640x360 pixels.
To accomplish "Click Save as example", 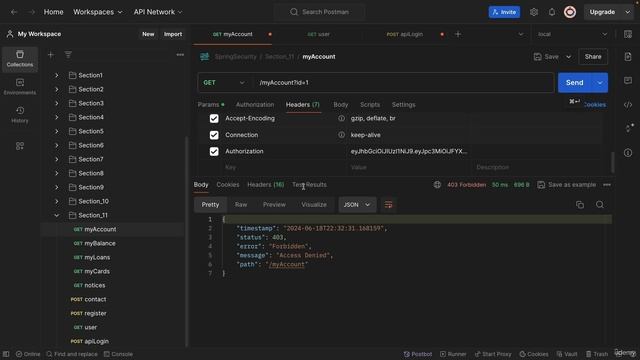I will (x=567, y=184).
